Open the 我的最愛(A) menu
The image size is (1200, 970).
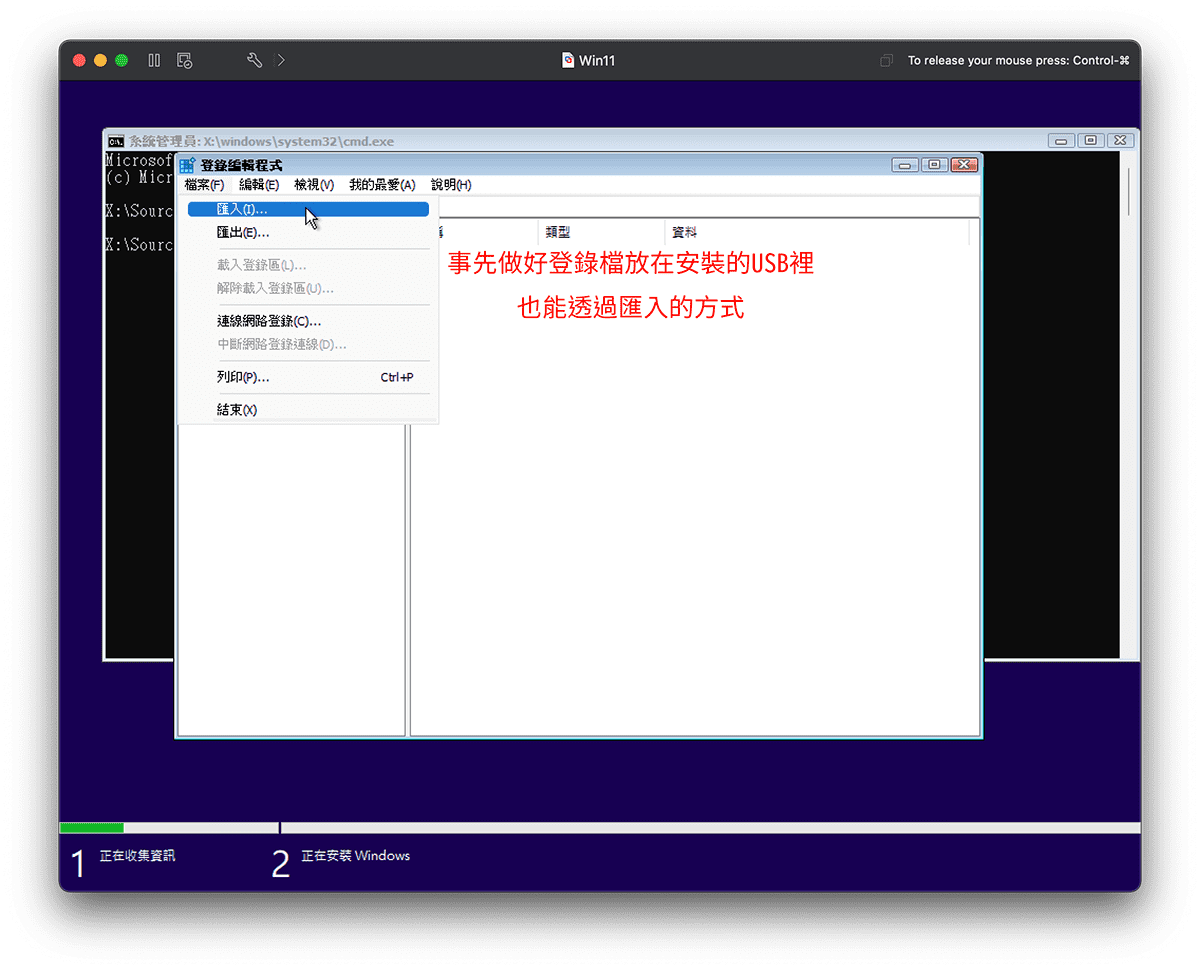[x=383, y=184]
